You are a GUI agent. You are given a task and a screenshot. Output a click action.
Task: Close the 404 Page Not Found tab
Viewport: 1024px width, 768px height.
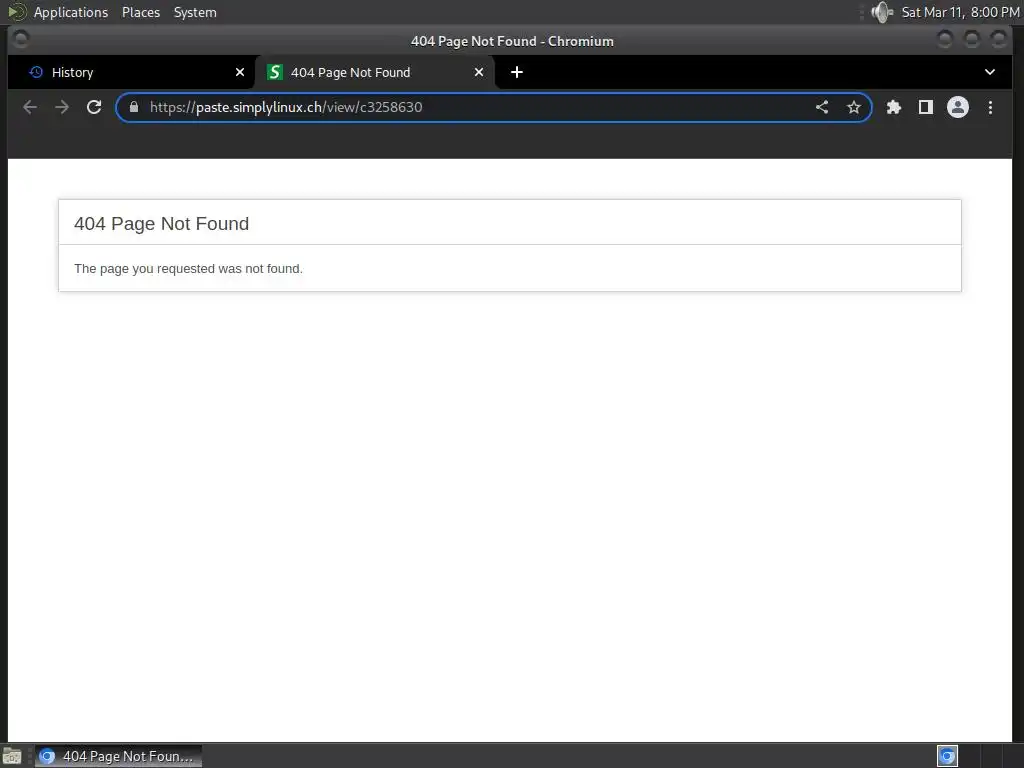click(x=479, y=72)
